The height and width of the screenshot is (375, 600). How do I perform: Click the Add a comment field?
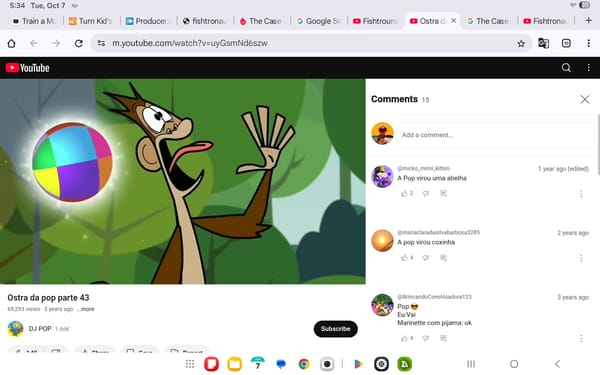coord(496,135)
